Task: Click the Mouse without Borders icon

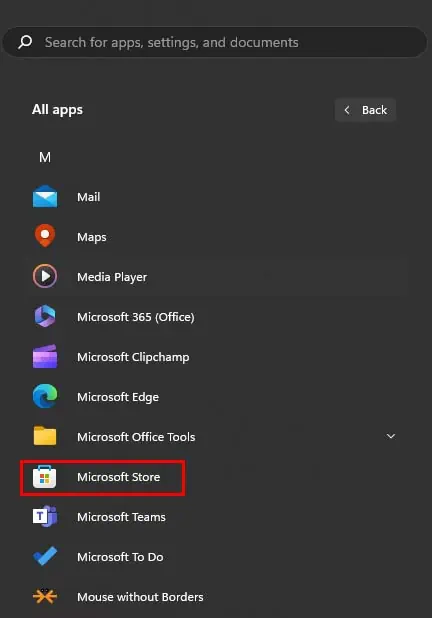Action: click(45, 596)
